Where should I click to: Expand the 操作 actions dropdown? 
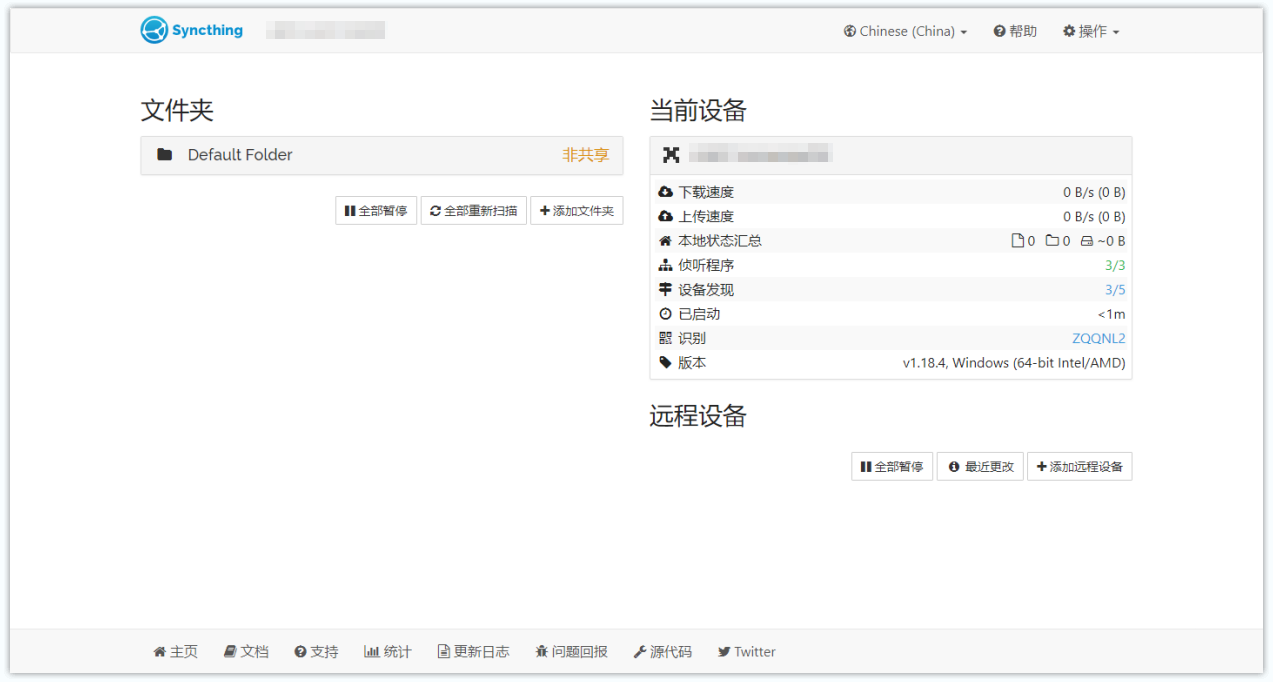tap(1090, 31)
